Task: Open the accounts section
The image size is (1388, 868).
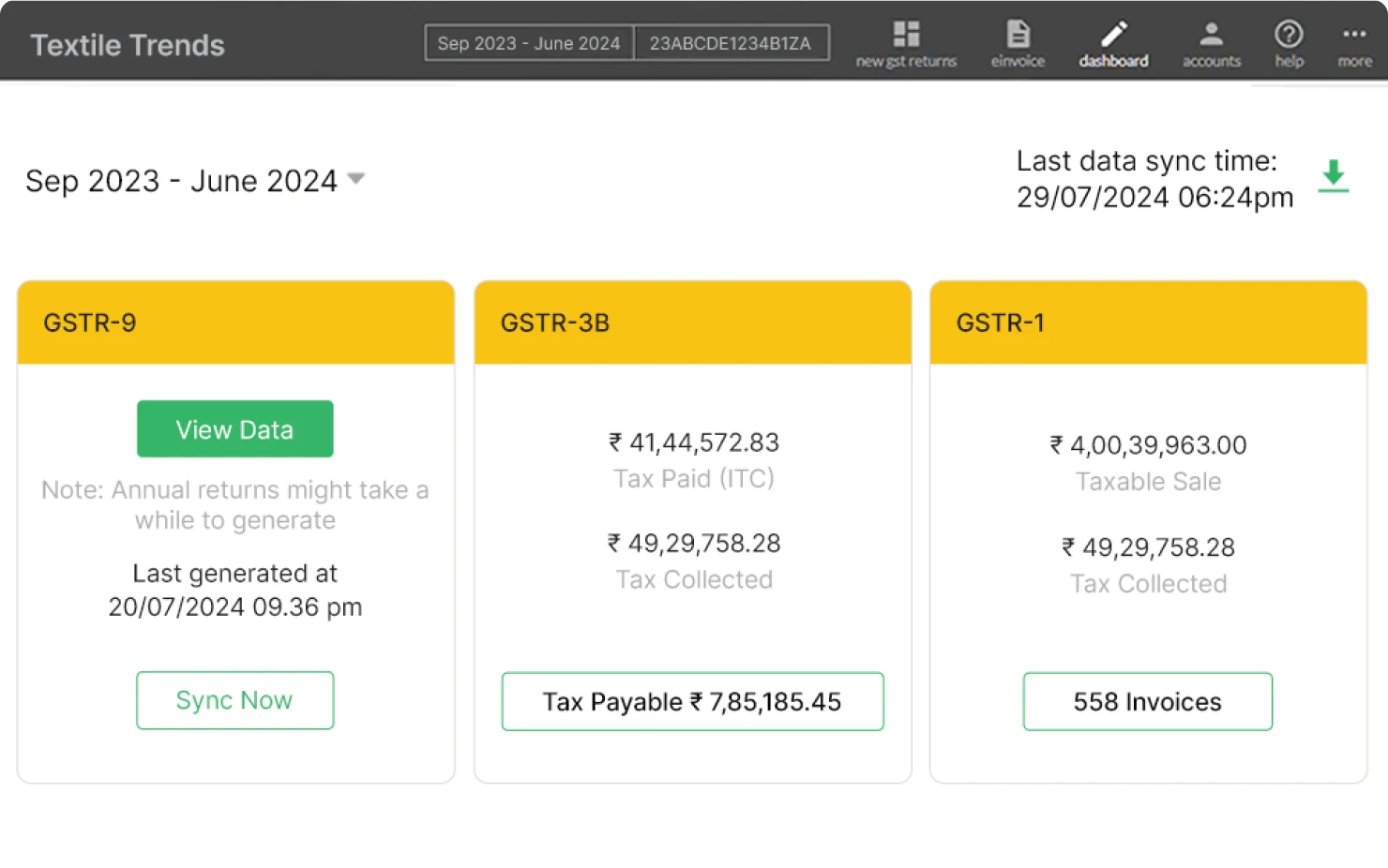Action: tap(1211, 42)
